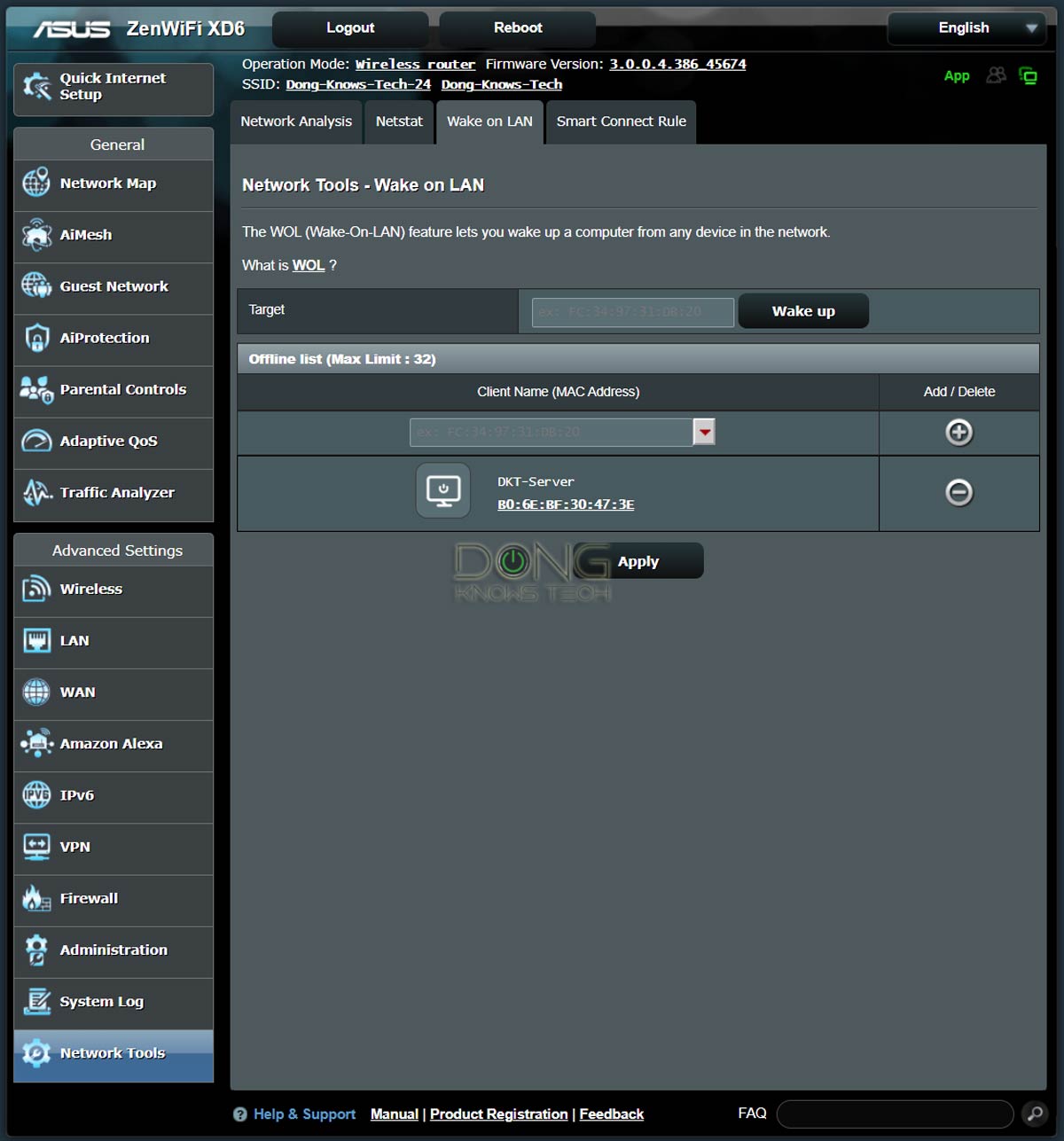Click the DKT-Server client name

coord(536,481)
